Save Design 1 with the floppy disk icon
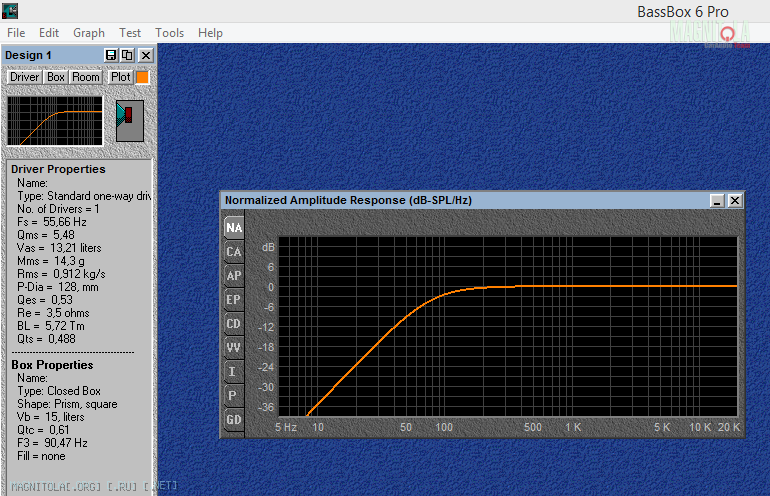 pyautogui.click(x=111, y=55)
